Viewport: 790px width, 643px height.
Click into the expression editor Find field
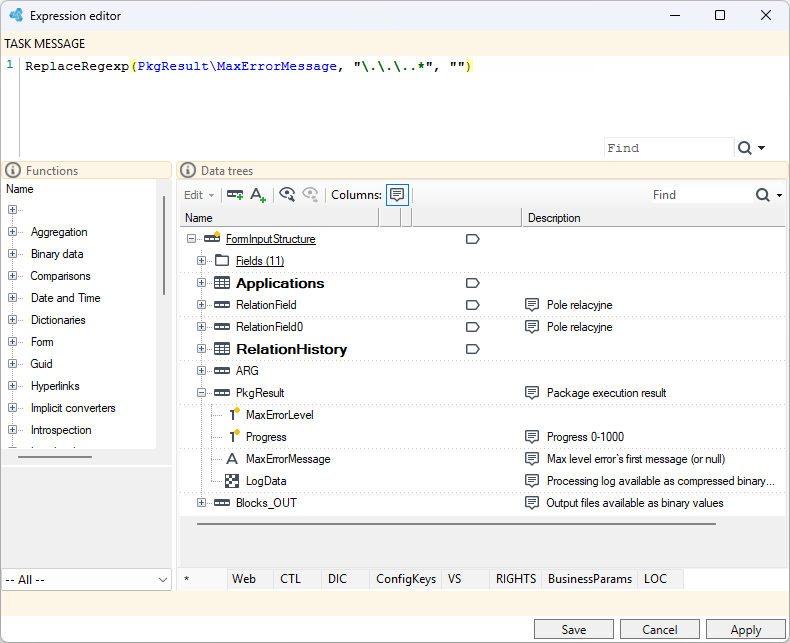point(669,148)
